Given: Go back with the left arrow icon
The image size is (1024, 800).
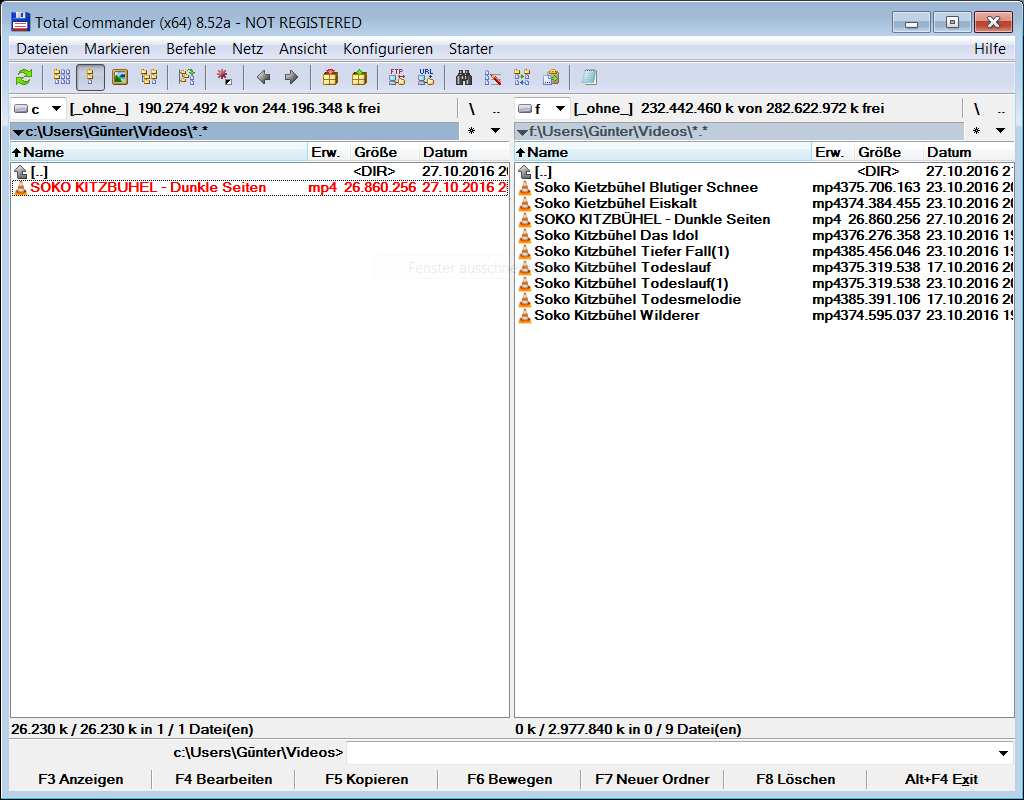Looking at the screenshot, I should point(263,77).
